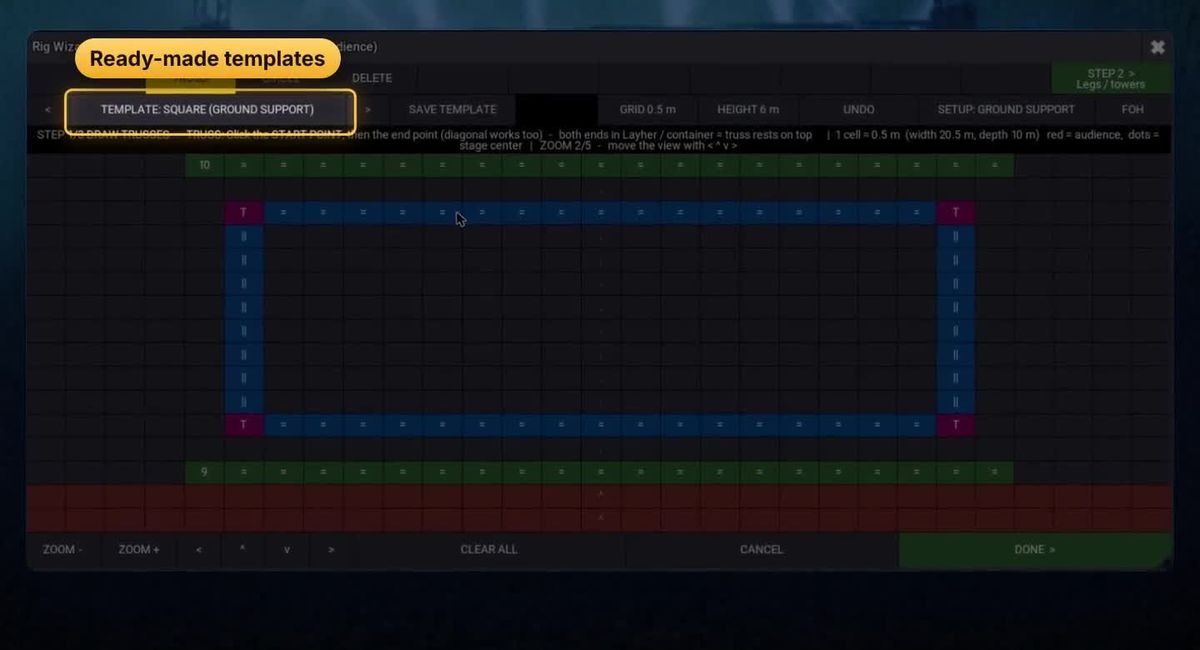This screenshot has width=1200, height=650.
Task: Move grid view up with ^ button
Action: point(242,549)
